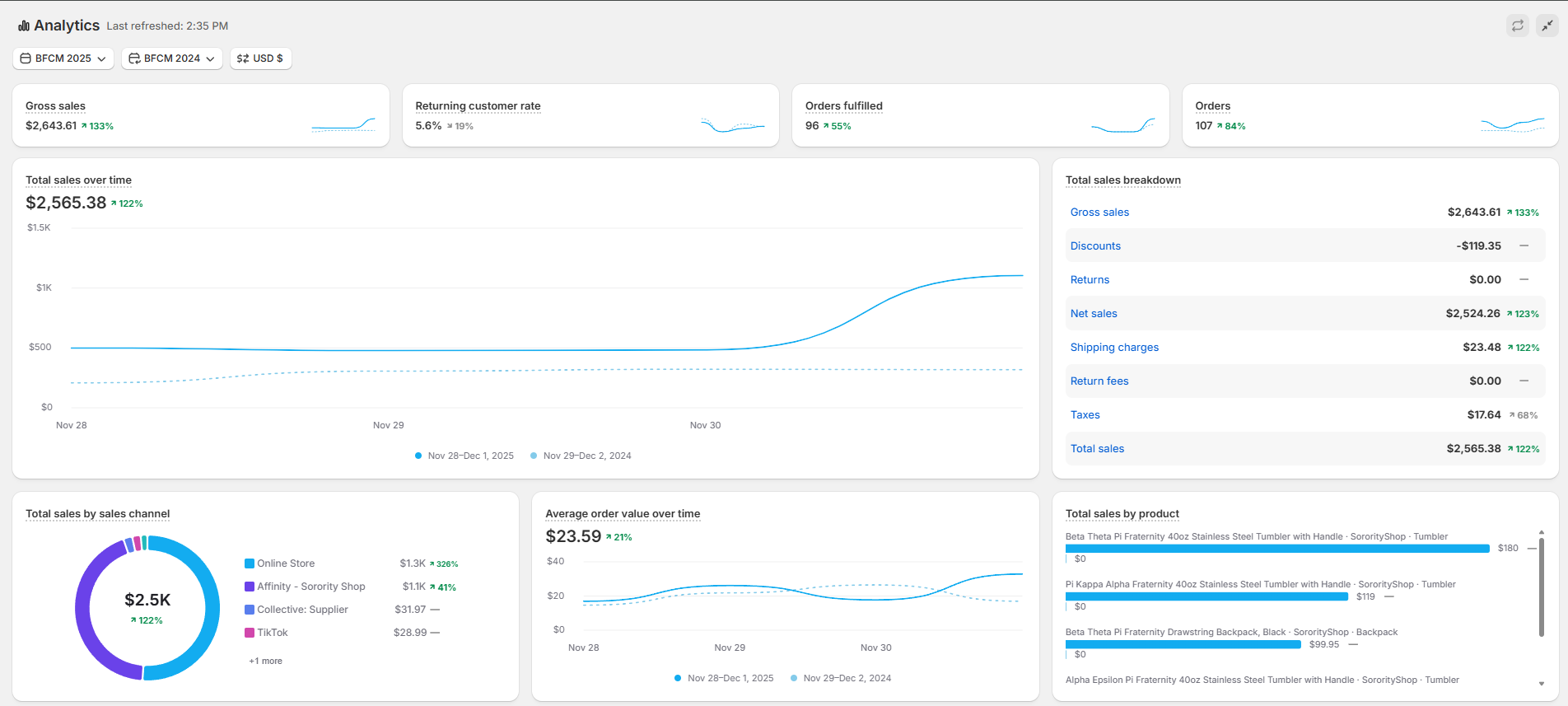Viewport: 1568px width, 706px height.
Task: Click the scroll-down arrow in the product list
Action: coord(1542,684)
